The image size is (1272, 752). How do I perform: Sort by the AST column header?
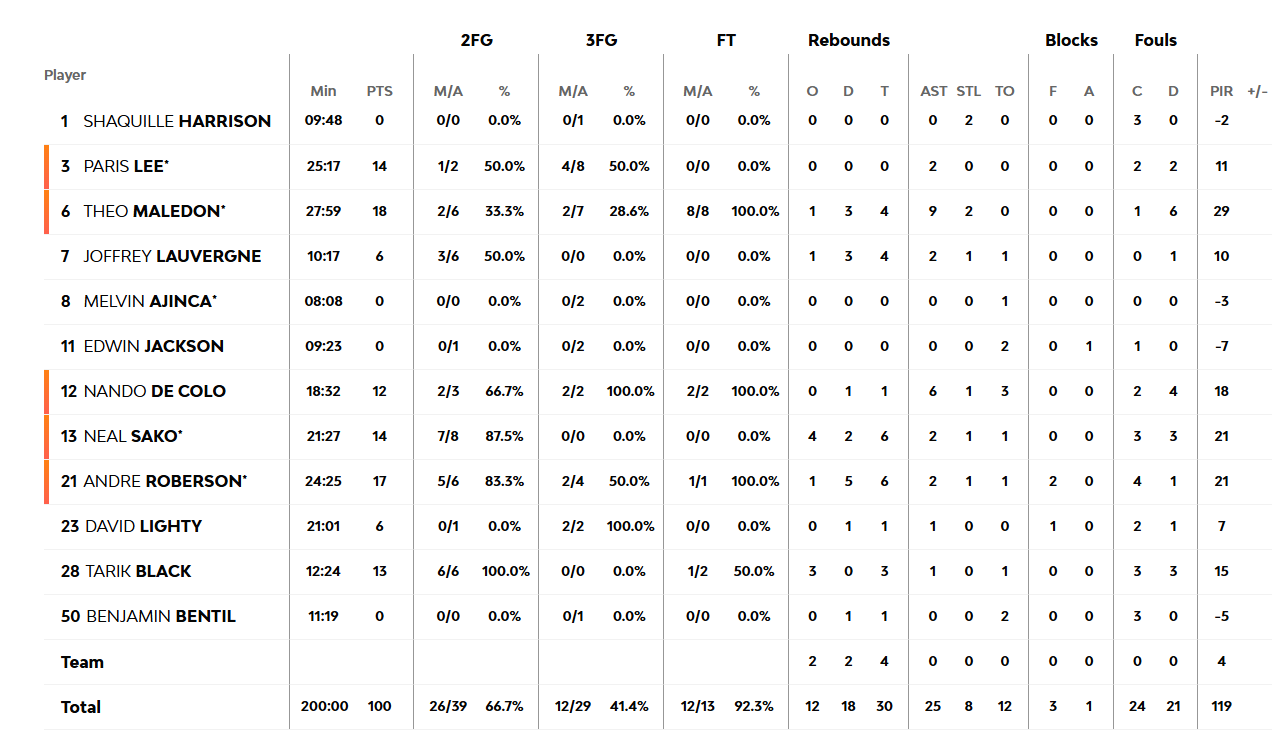934,91
